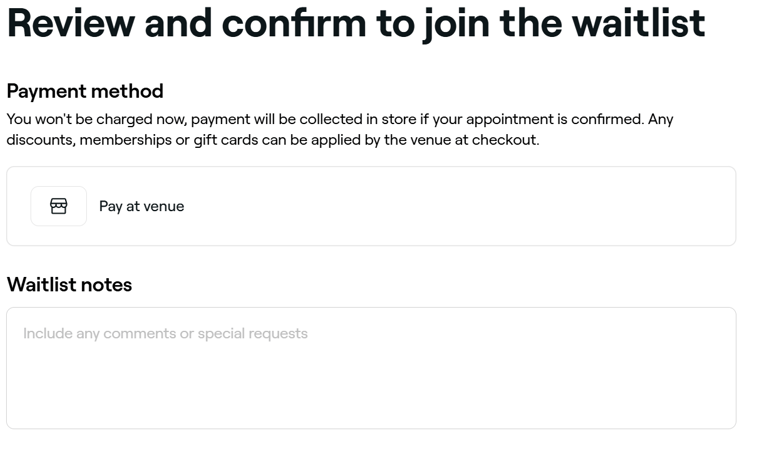The width and height of the screenshot is (768, 453).
Task: Click the 'Include any comments or special requests' placeholder
Action: [166, 334]
